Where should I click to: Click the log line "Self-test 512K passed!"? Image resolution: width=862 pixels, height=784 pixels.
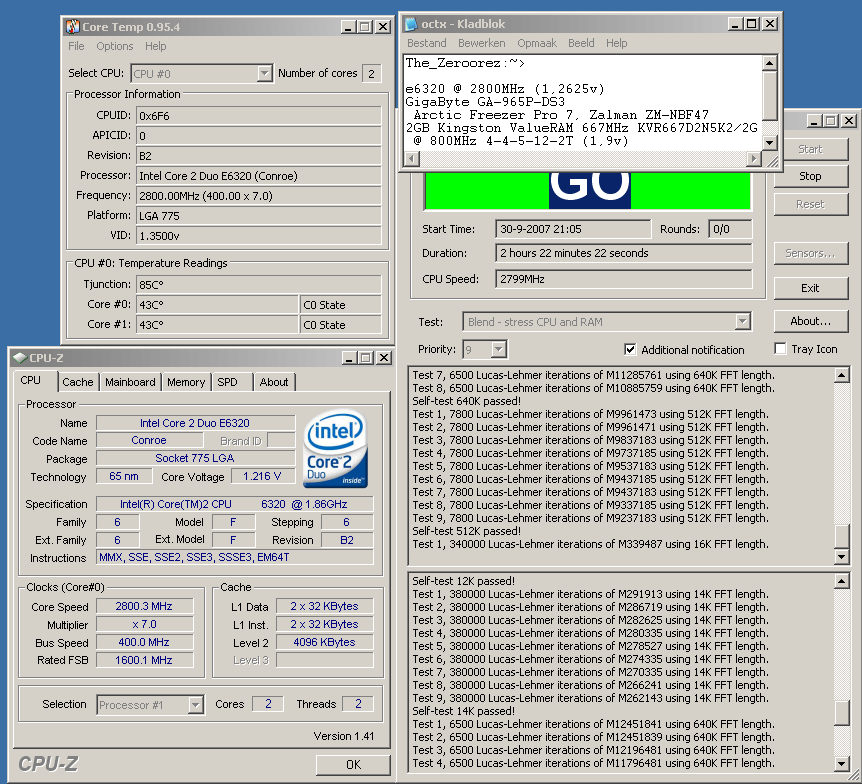(x=466, y=531)
